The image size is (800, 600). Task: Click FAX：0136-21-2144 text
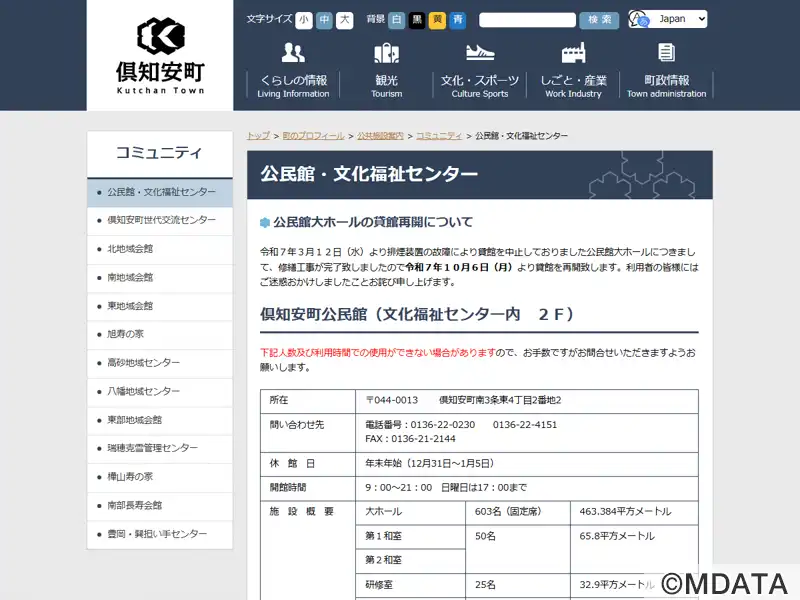click(410, 439)
